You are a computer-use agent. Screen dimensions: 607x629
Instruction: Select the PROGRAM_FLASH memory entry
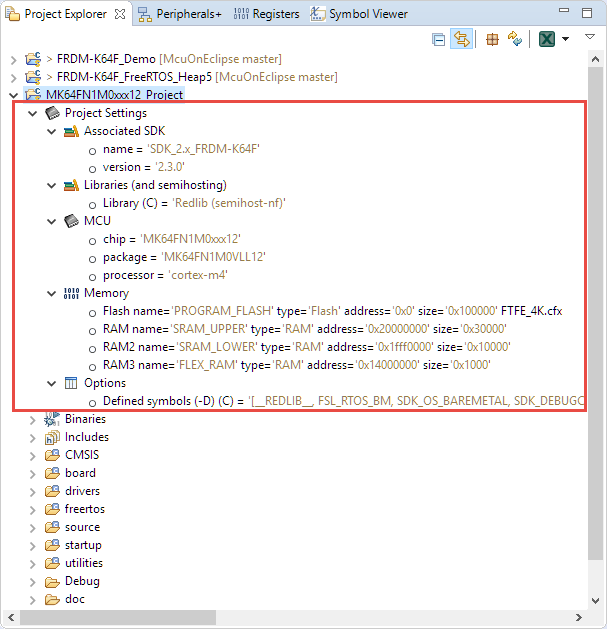click(332, 311)
